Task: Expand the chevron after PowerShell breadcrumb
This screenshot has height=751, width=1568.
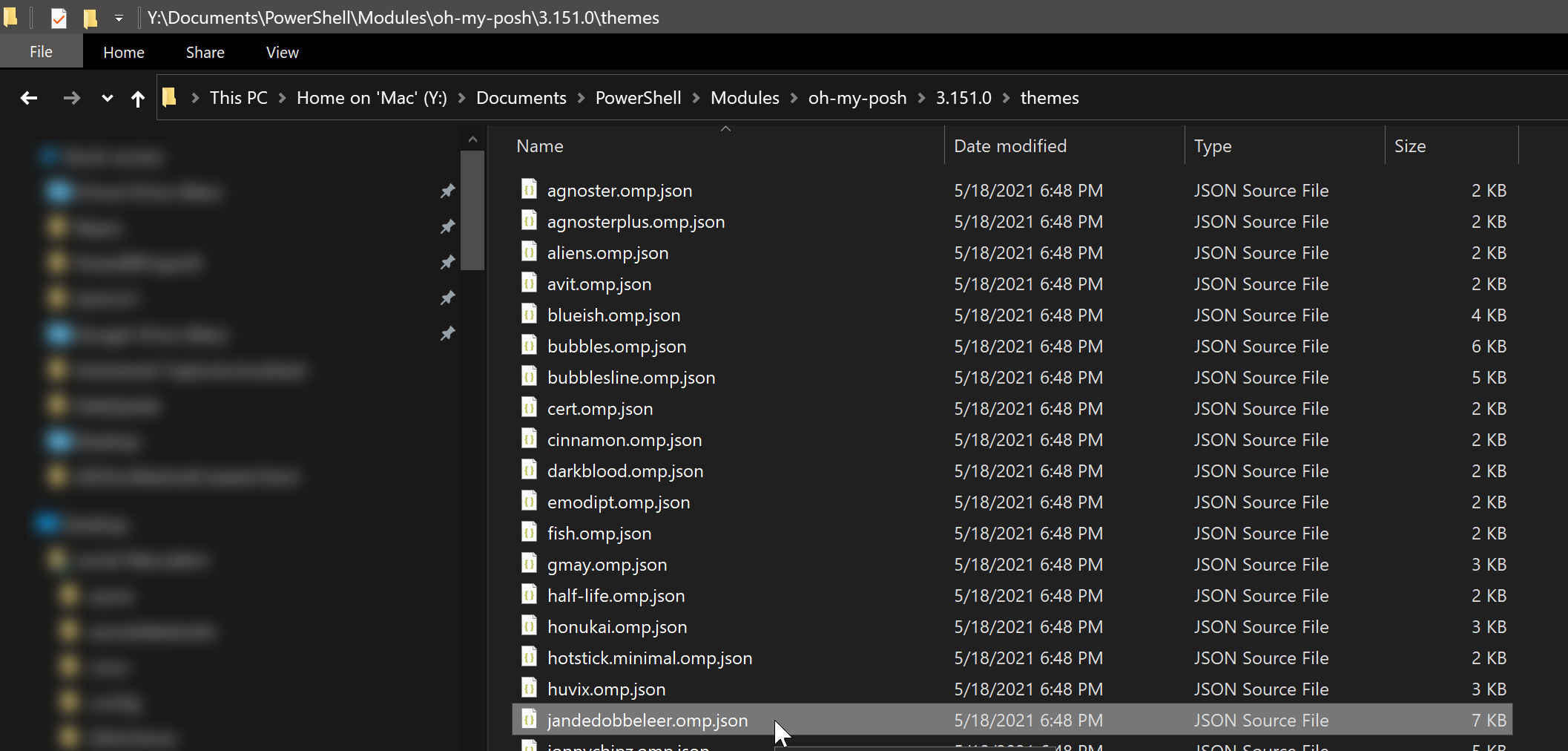Action: point(696,98)
